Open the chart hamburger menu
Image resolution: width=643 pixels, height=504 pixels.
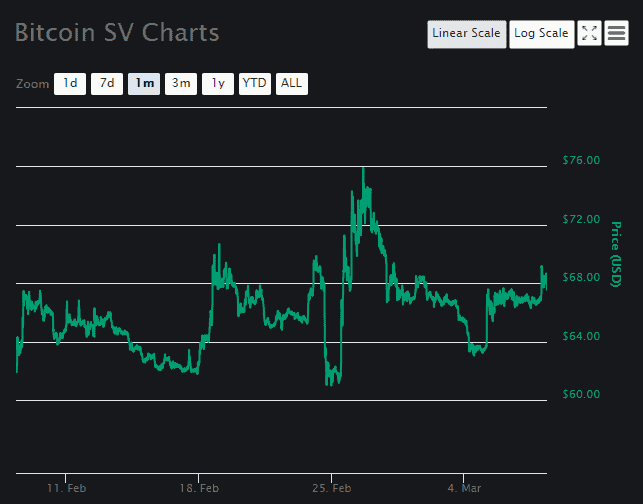[x=616, y=33]
